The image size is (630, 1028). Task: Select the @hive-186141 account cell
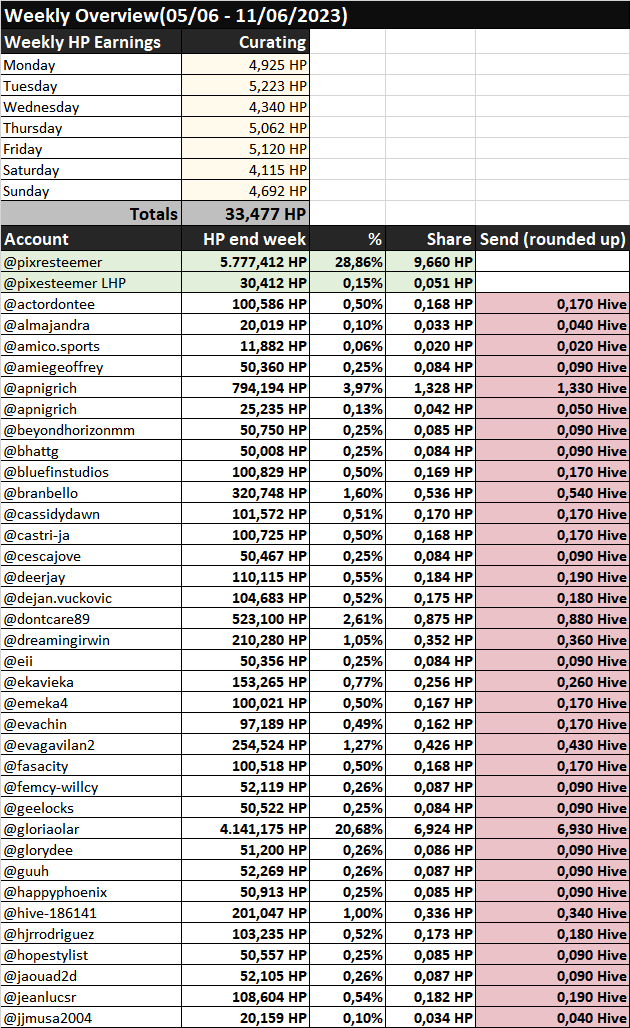click(91, 913)
